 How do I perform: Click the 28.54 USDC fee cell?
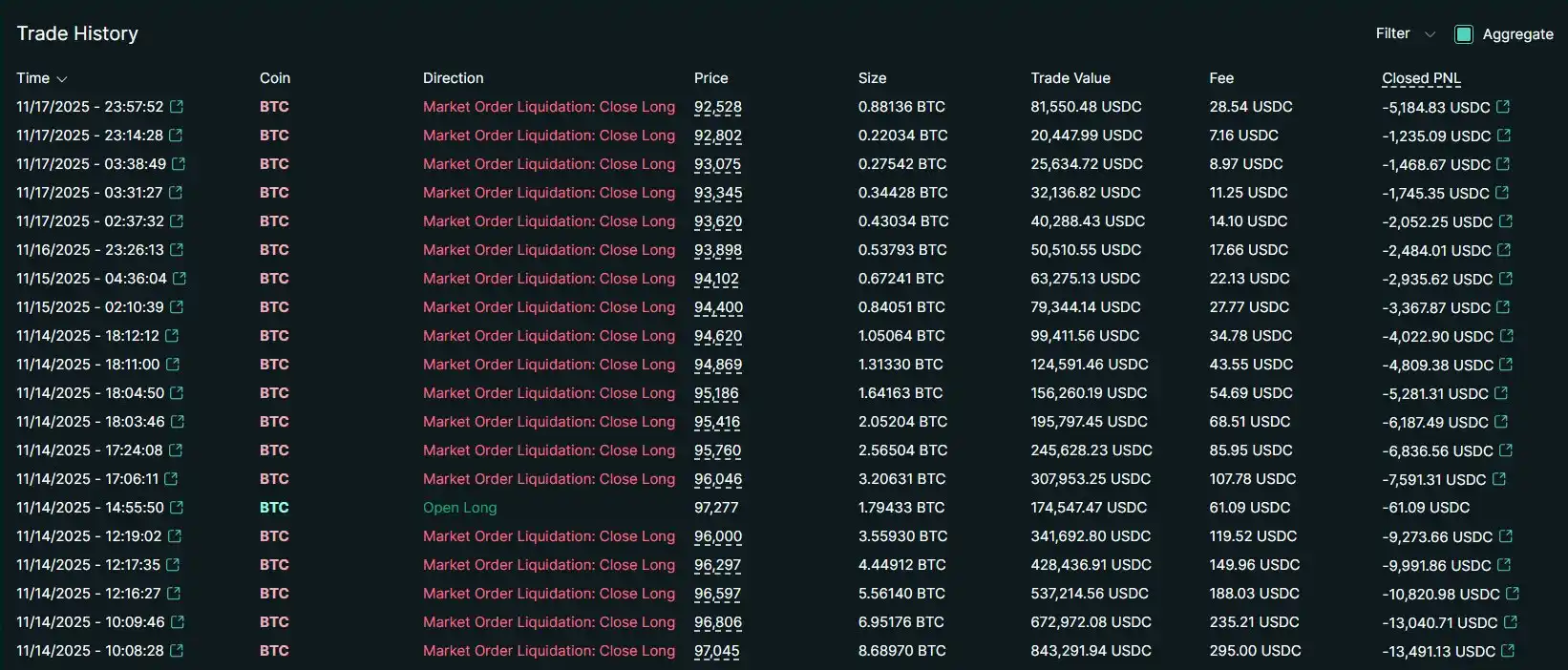(x=1251, y=107)
